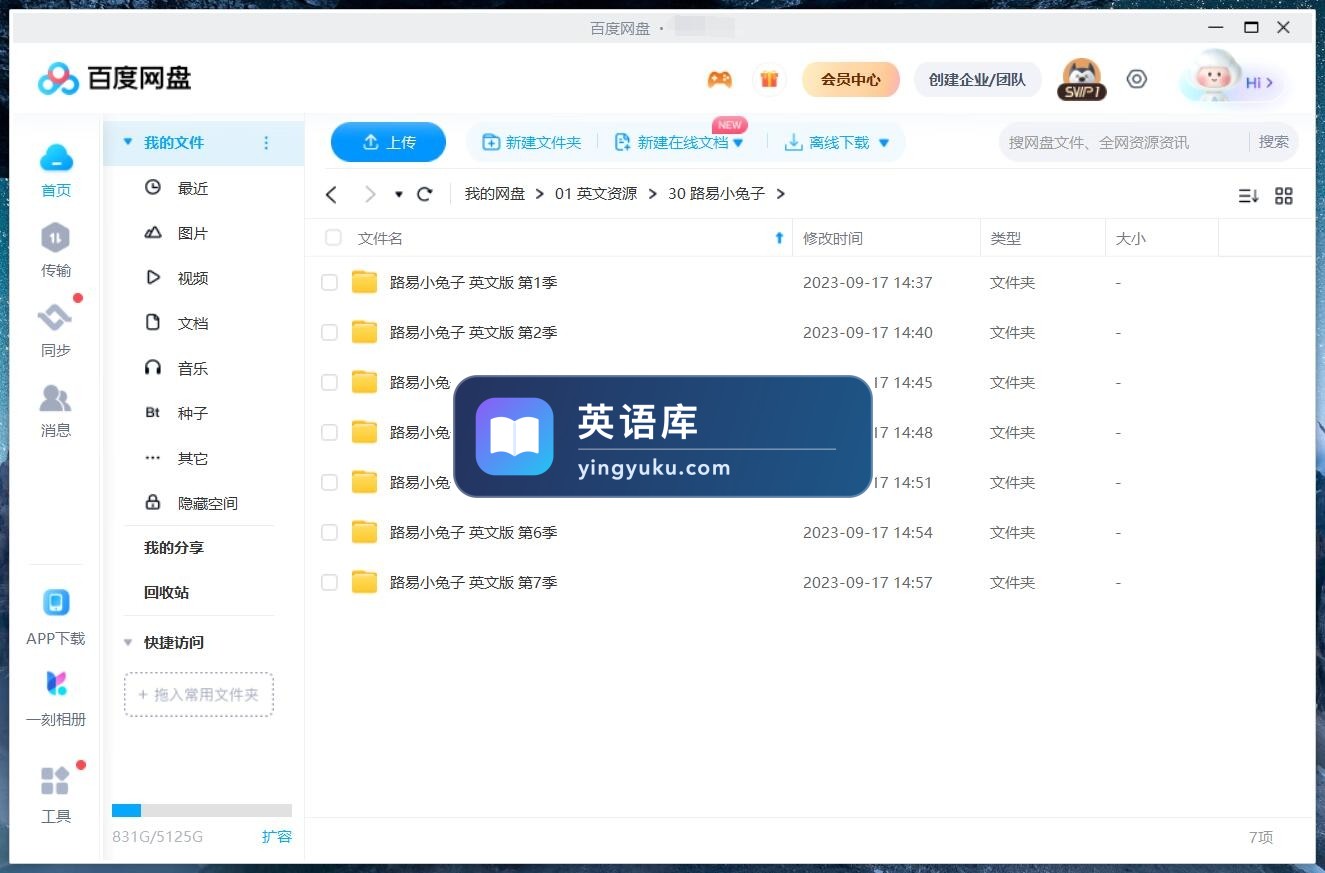Check the box for the 14:45 folder row
1325x873 pixels.
click(x=329, y=383)
